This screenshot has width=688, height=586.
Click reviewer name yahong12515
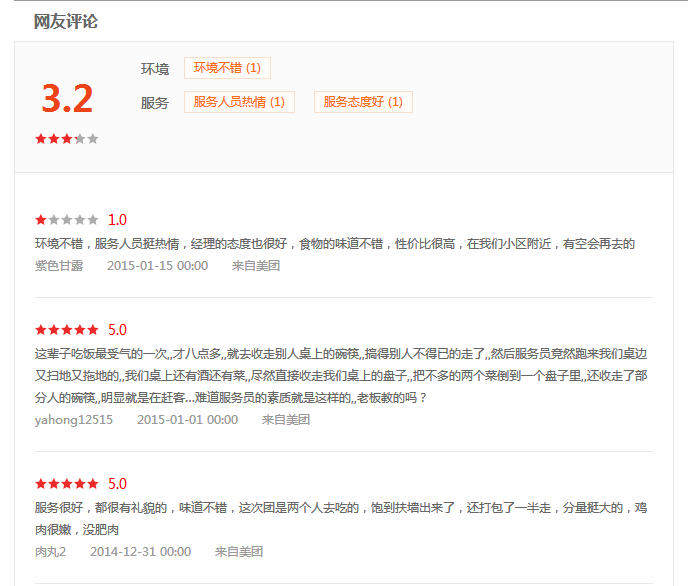point(74,420)
